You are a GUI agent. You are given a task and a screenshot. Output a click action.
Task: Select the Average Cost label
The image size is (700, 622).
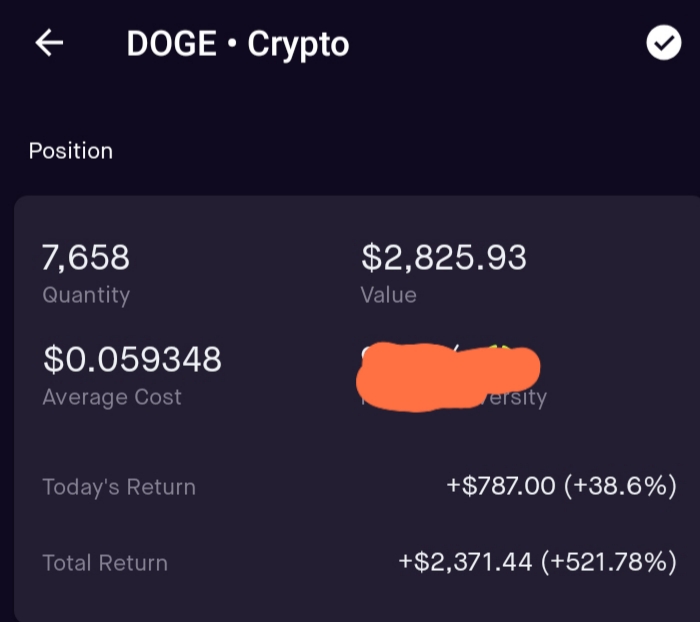pyautogui.click(x=112, y=397)
